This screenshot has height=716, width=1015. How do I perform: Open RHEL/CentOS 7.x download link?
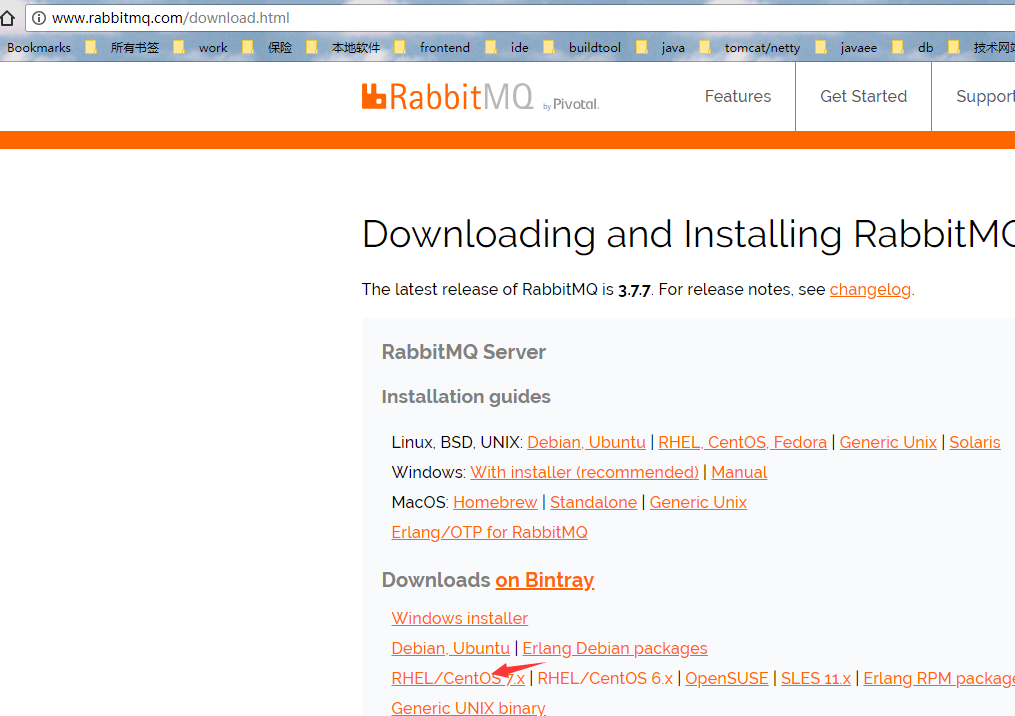(x=458, y=678)
